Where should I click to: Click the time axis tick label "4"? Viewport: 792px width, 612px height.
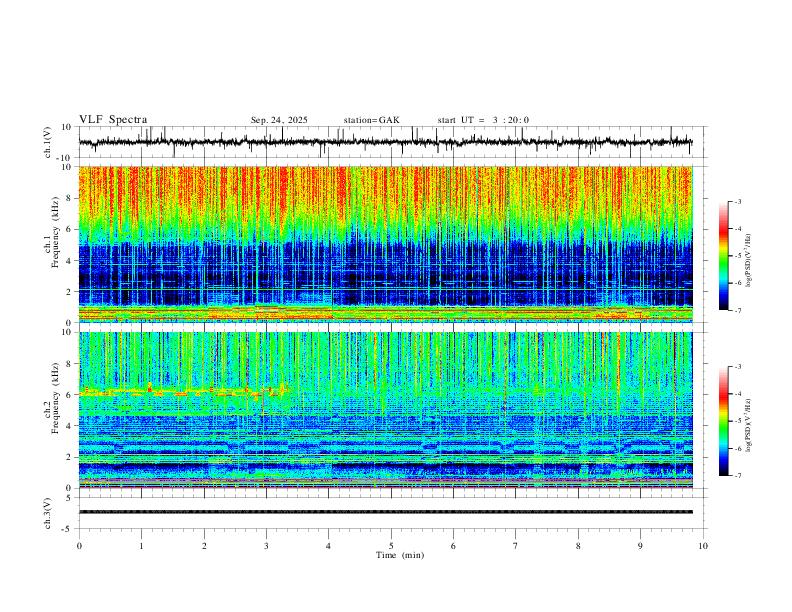(x=329, y=546)
